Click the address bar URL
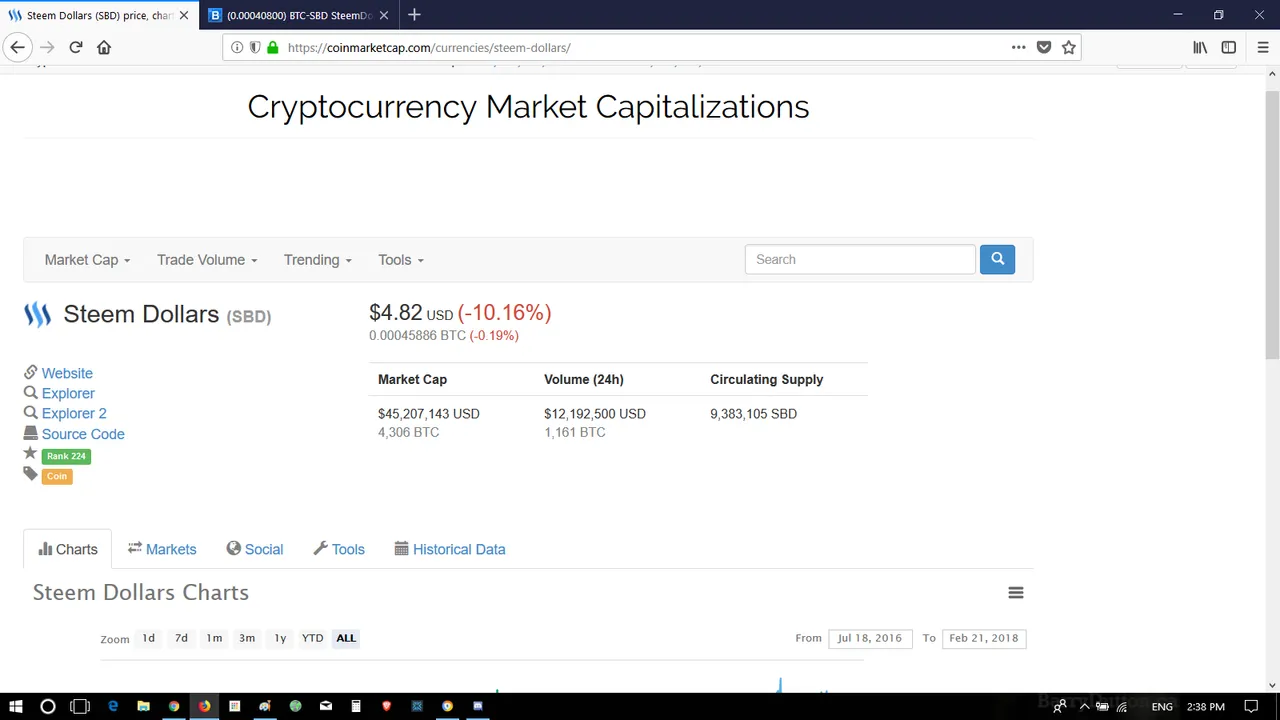The image size is (1280, 720). pyautogui.click(x=428, y=47)
